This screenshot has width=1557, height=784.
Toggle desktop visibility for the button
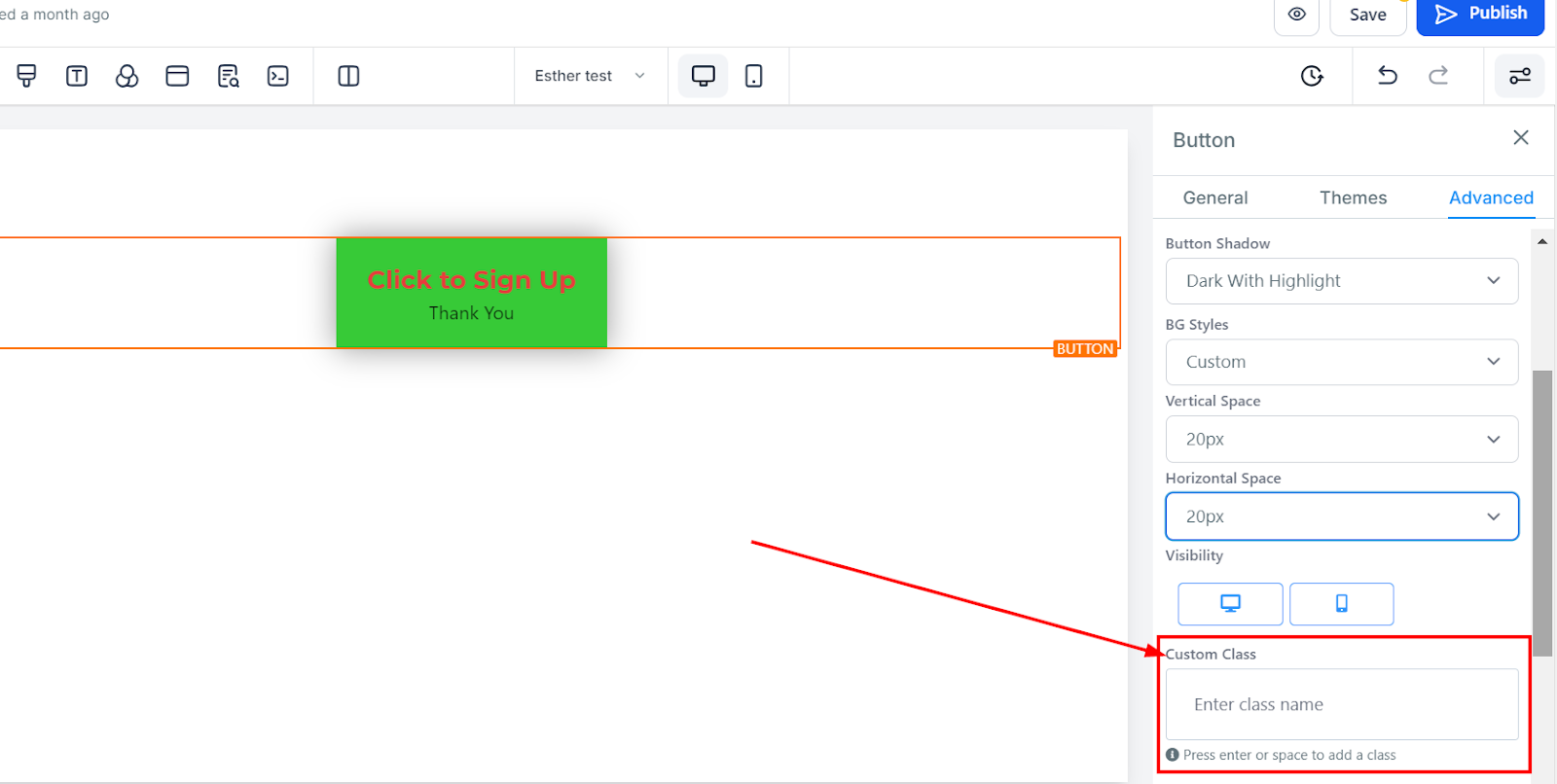[x=1230, y=604]
